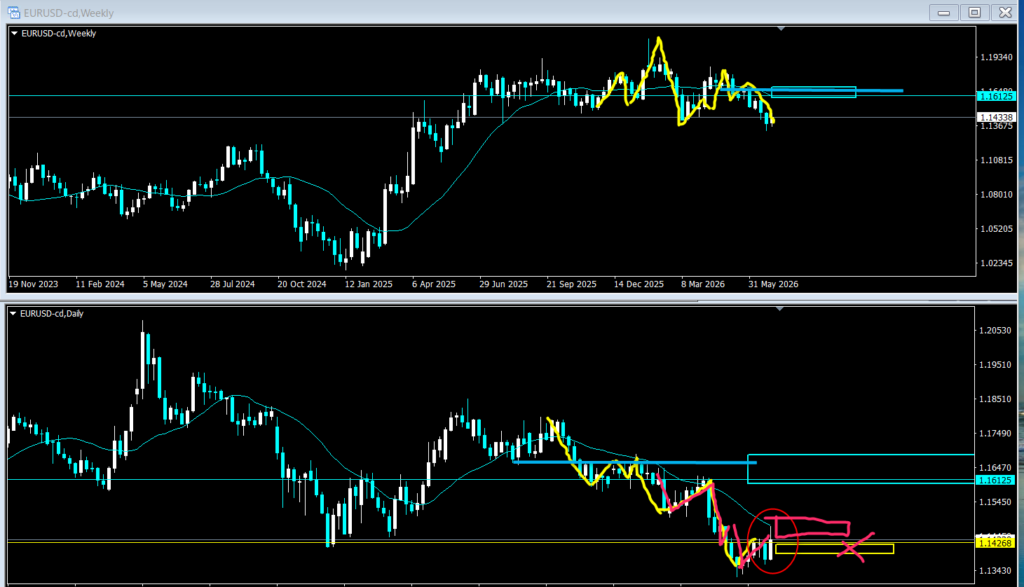Click the cyan 1.16125 price label on Weekly chart
This screenshot has height=587, width=1024.
click(997, 96)
